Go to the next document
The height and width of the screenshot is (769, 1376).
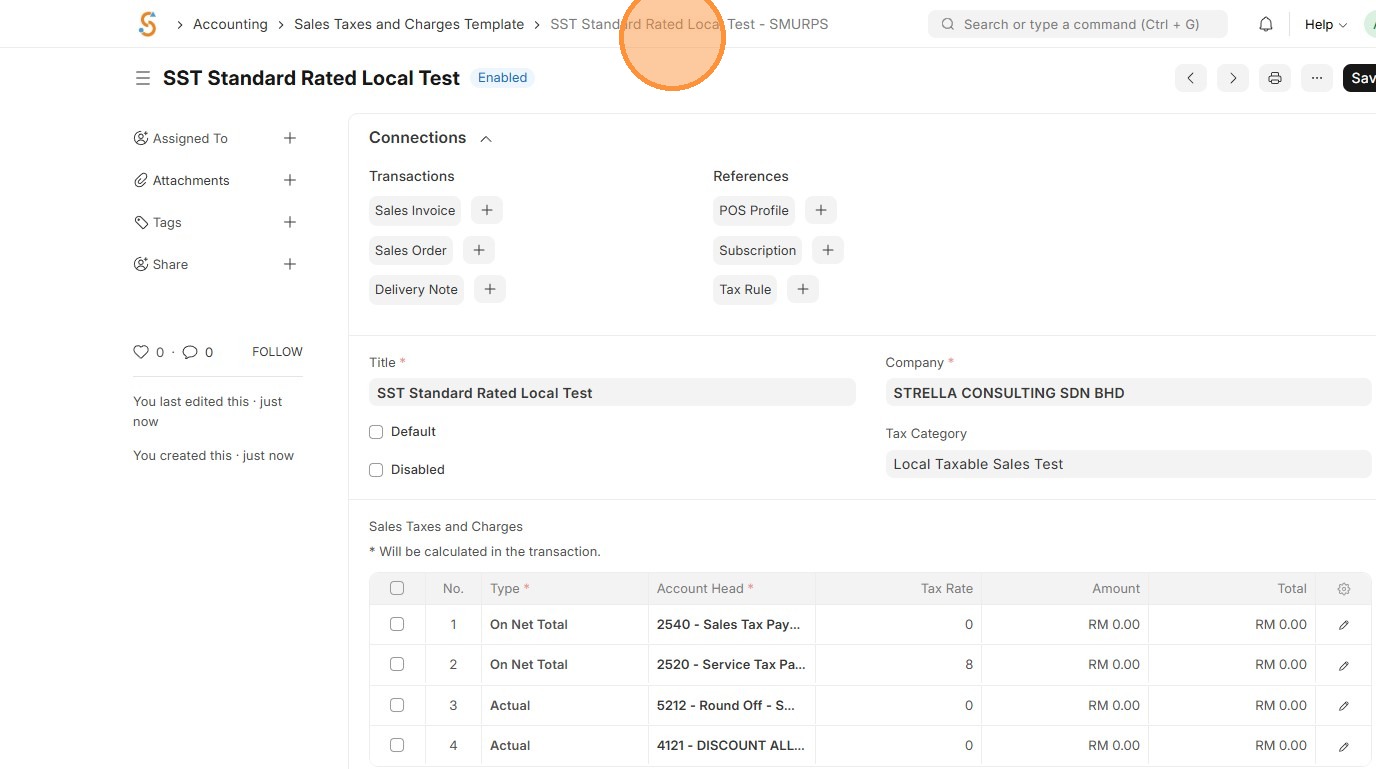1232,78
